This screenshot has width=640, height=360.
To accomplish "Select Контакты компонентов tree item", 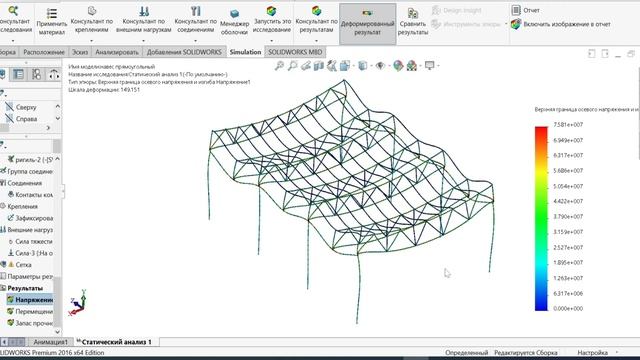I will coord(30,195).
